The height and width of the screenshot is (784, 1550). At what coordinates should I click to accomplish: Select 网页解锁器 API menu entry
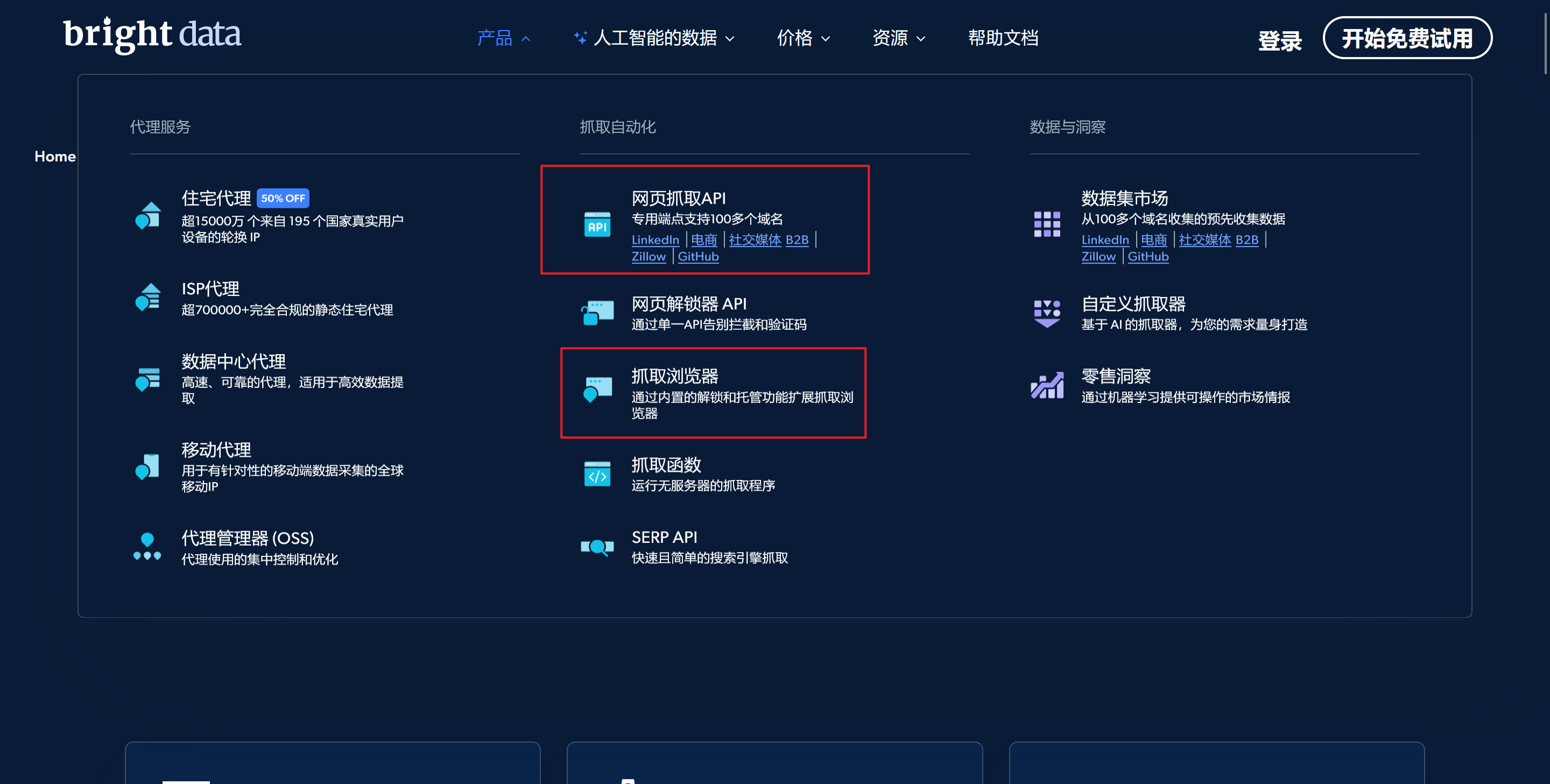(688, 304)
